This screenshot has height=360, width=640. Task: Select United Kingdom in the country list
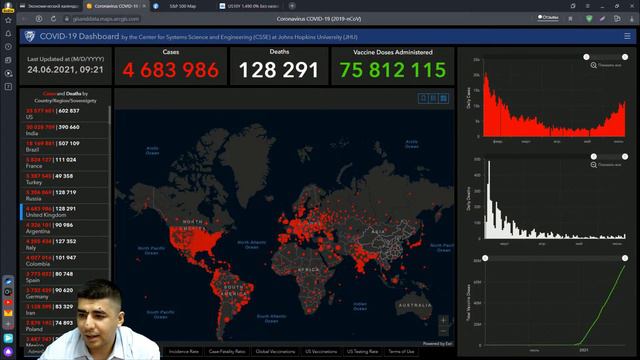coord(65,212)
